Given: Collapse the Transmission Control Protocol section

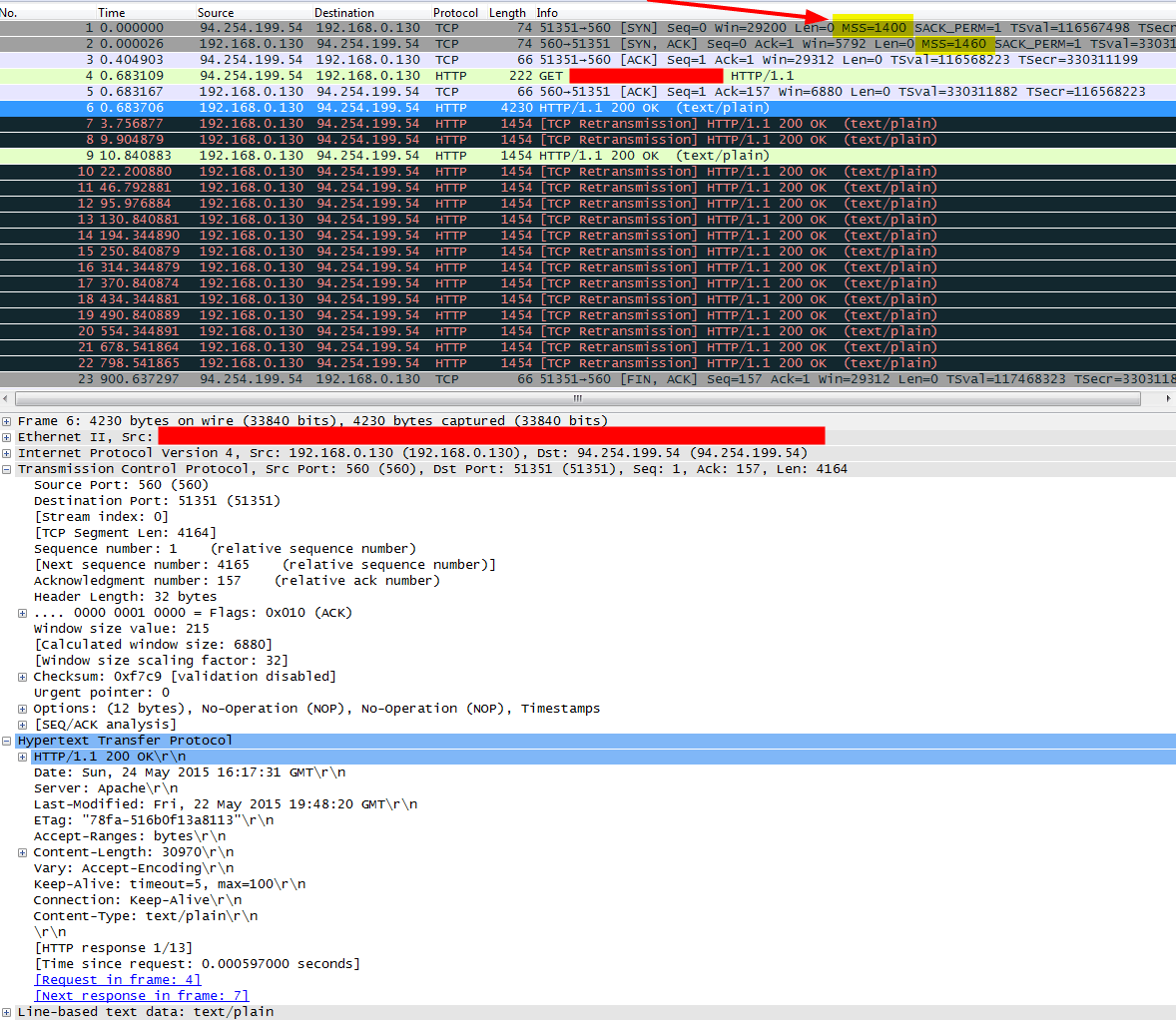Looking at the screenshot, I should tap(7, 469).
